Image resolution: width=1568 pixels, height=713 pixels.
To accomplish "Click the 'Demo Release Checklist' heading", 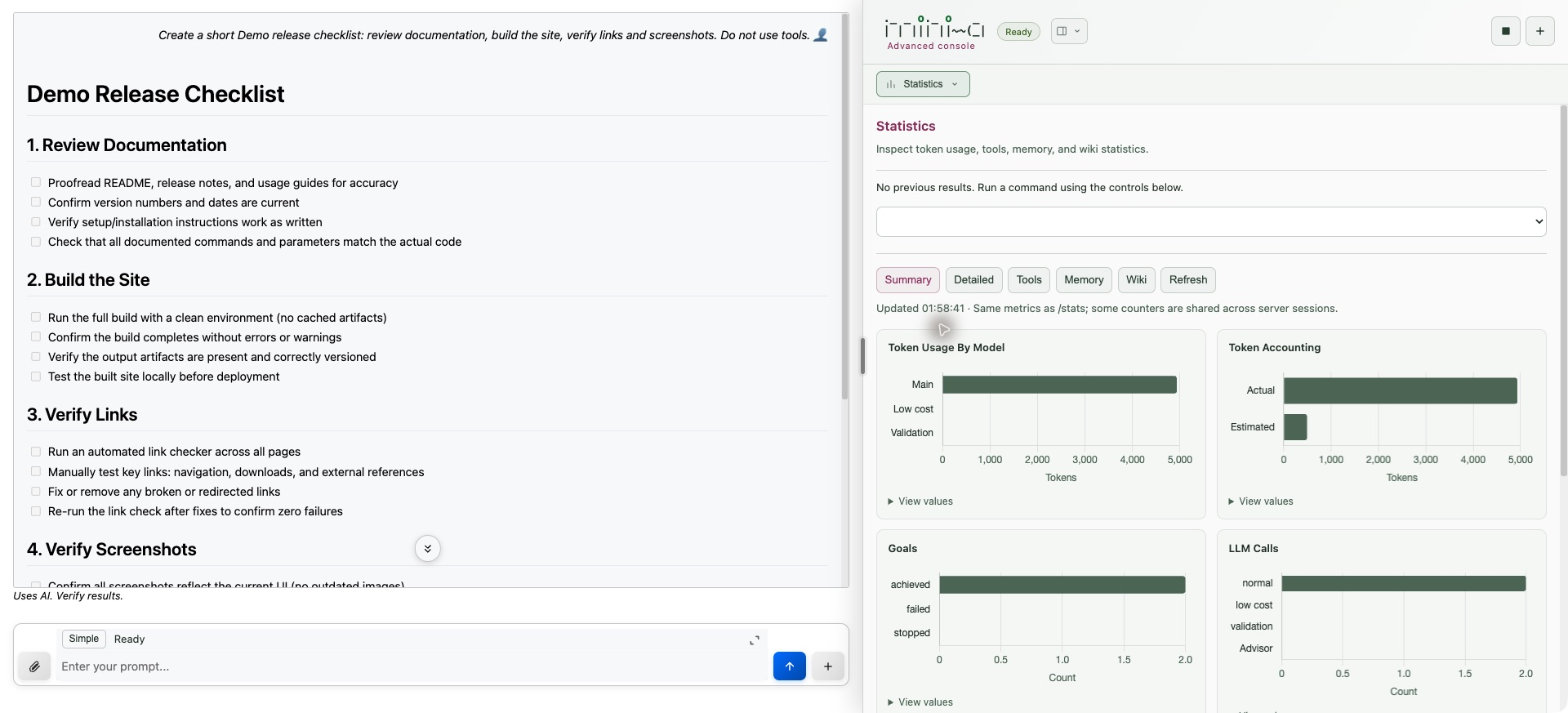I will pyautogui.click(x=156, y=94).
